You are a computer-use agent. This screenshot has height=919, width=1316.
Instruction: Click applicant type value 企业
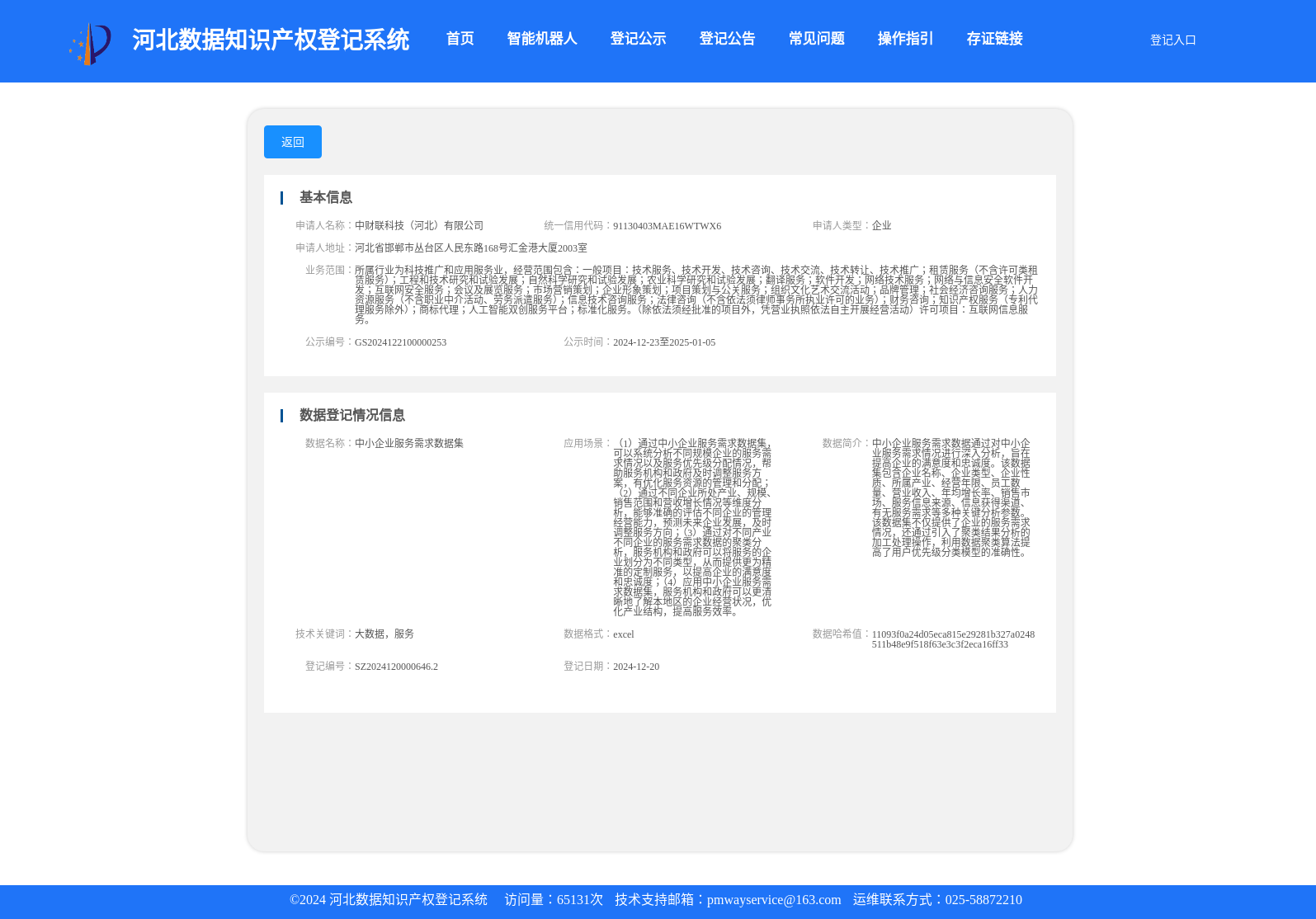pos(881,225)
